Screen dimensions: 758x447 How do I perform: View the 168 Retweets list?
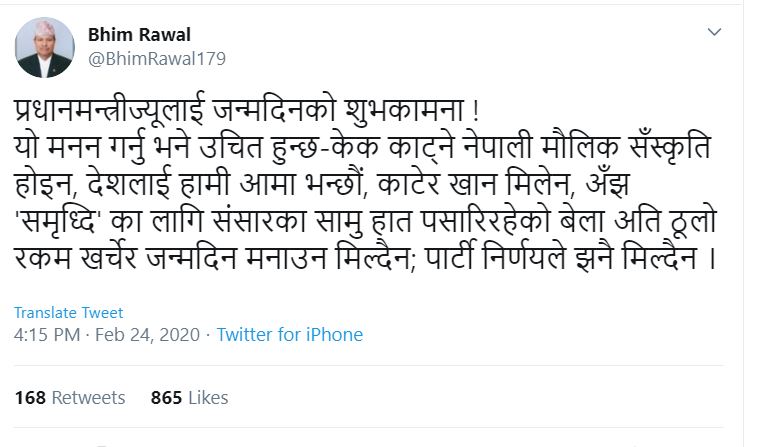pyautogui.click(x=70, y=397)
